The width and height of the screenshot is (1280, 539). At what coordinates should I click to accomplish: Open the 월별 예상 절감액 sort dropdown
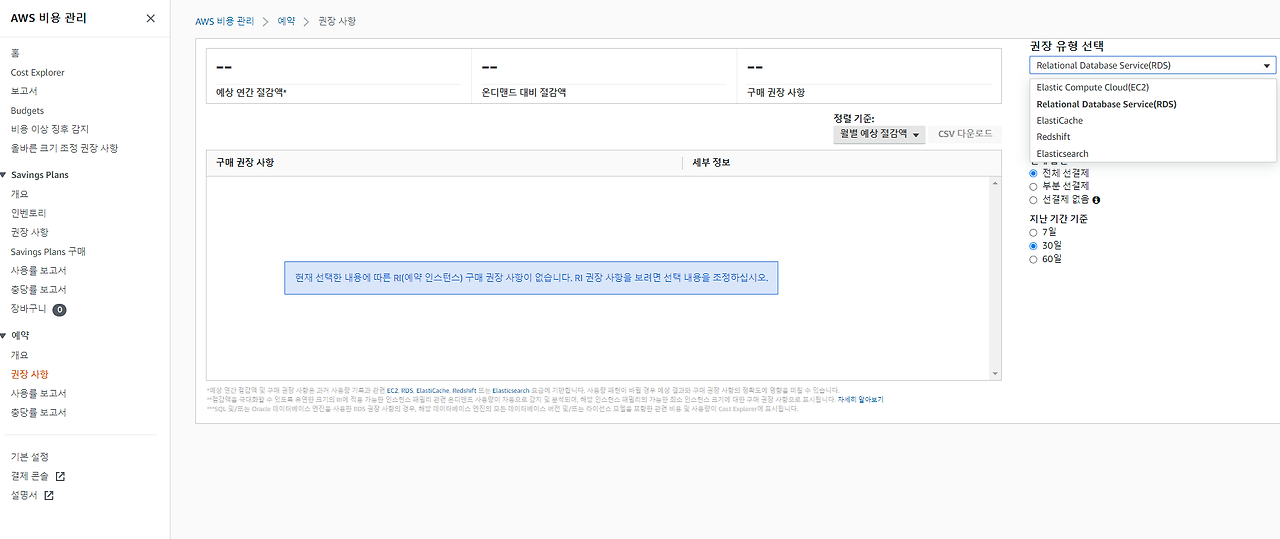tap(879, 134)
